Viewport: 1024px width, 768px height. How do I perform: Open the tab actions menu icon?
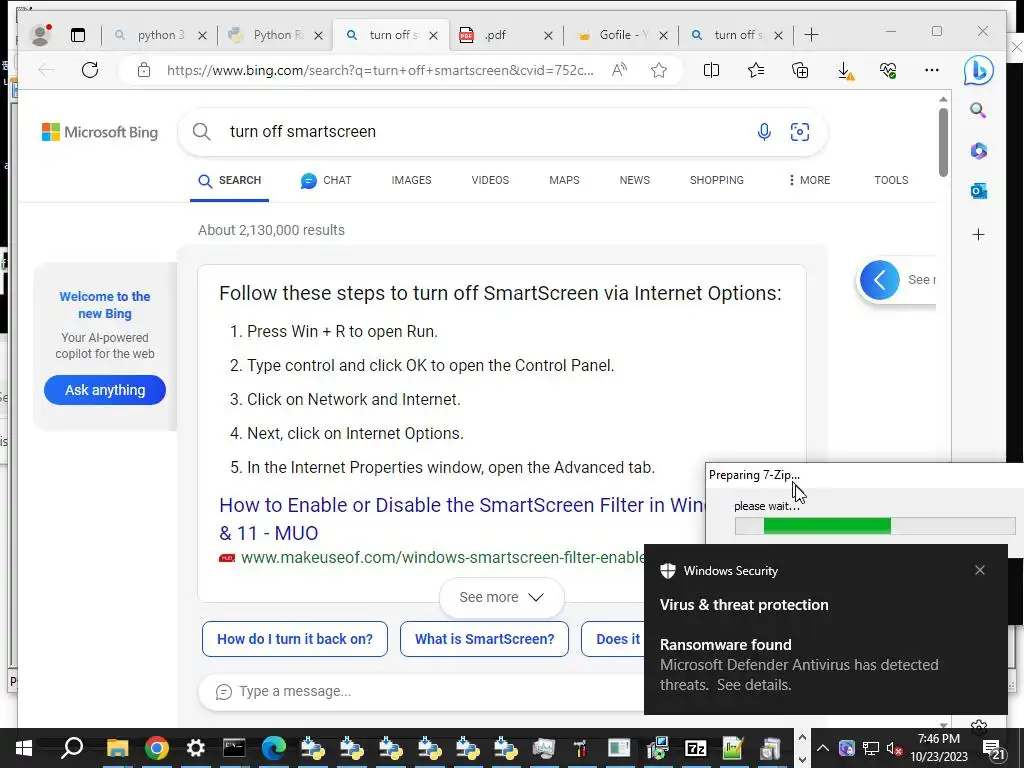pos(78,35)
